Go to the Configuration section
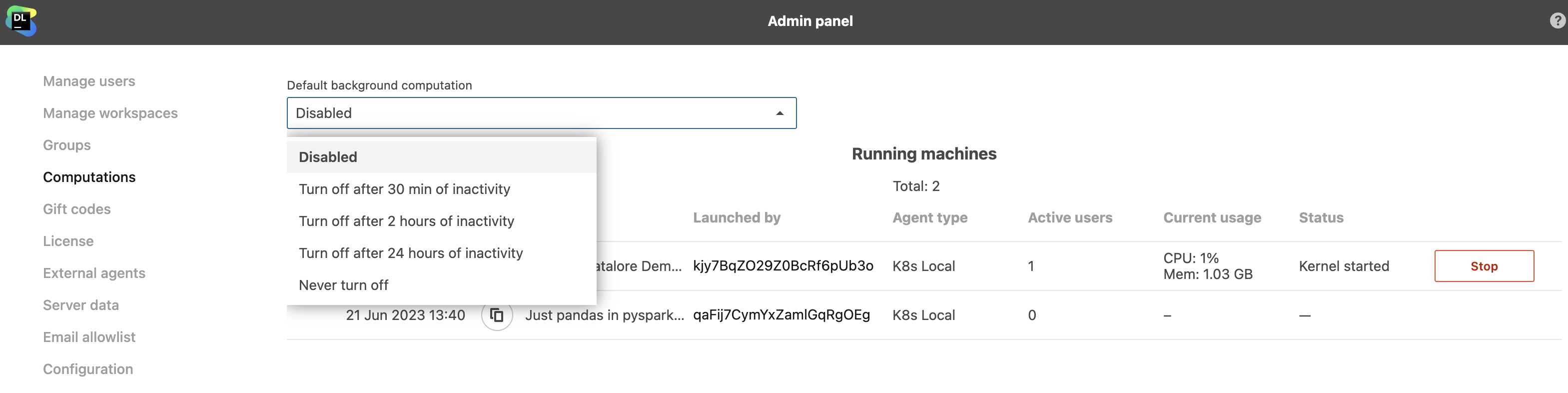Image resolution: width=1568 pixels, height=393 pixels. (87, 369)
